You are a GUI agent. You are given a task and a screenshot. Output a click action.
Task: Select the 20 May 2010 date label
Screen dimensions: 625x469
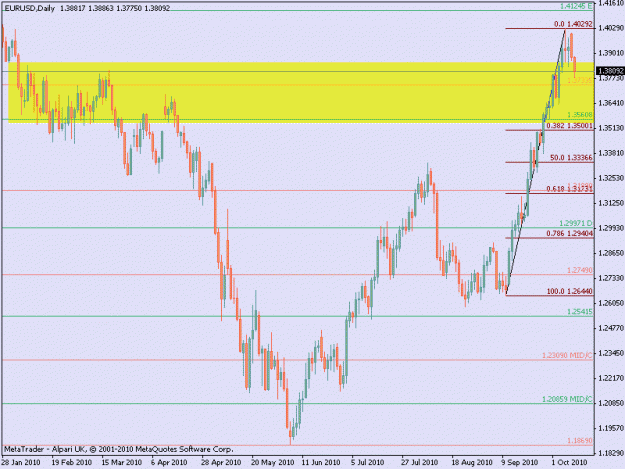[x=272, y=462]
